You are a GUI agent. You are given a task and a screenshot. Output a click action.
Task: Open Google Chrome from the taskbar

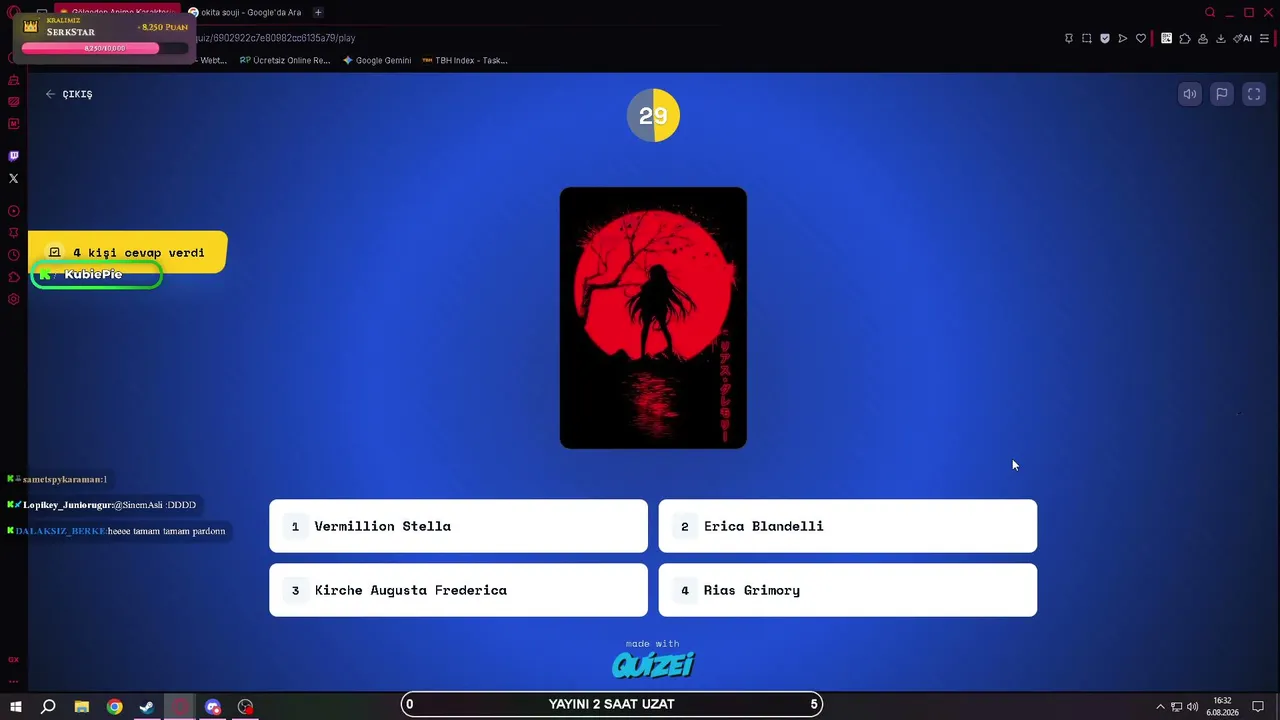click(115, 707)
